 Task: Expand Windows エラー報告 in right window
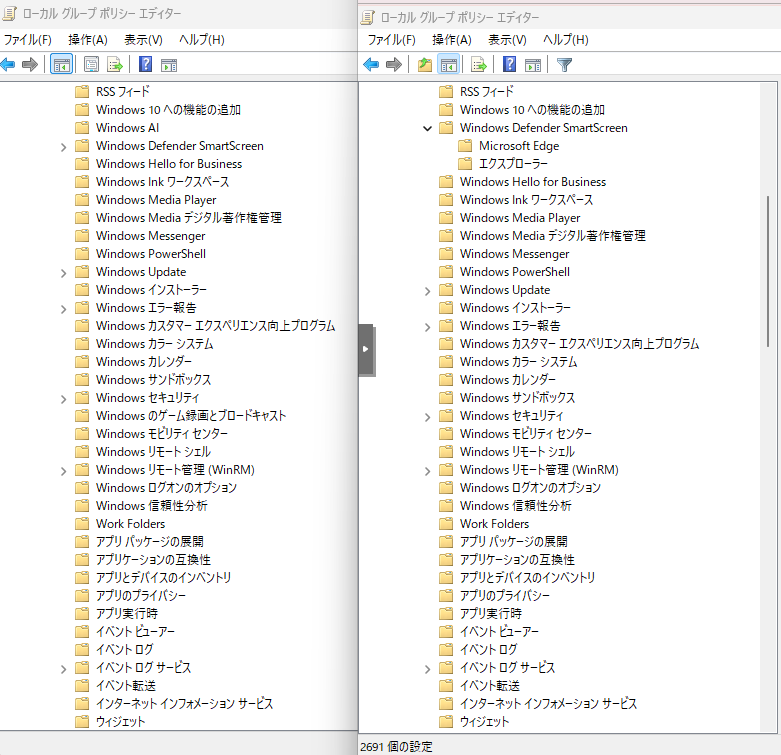point(427,327)
